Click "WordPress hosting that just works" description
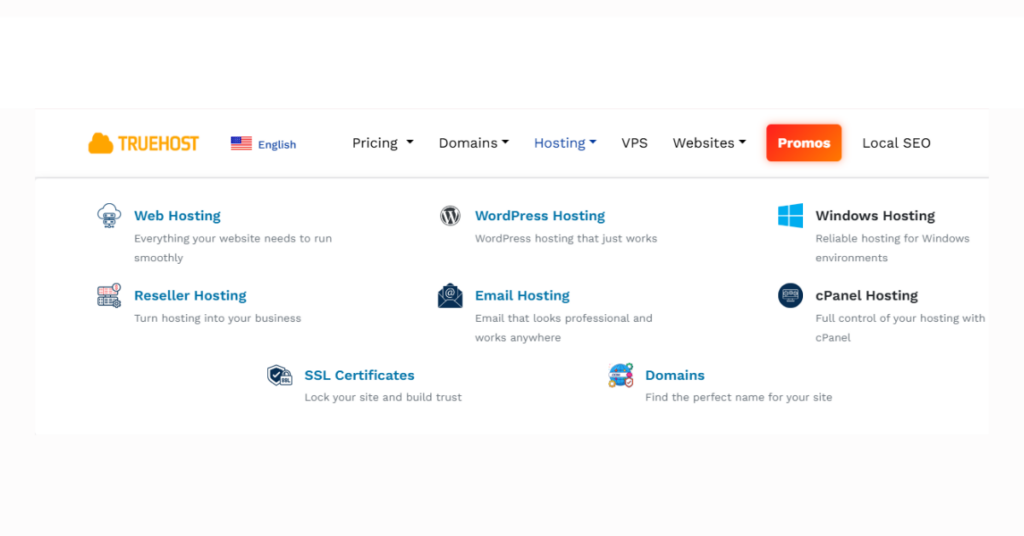The image size is (1024, 536). [566, 238]
